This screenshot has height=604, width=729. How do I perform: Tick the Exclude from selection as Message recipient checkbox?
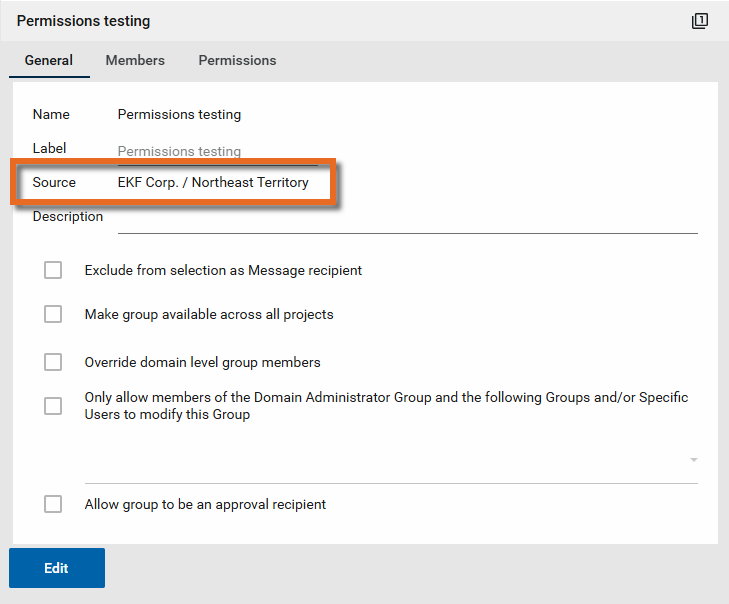click(53, 270)
